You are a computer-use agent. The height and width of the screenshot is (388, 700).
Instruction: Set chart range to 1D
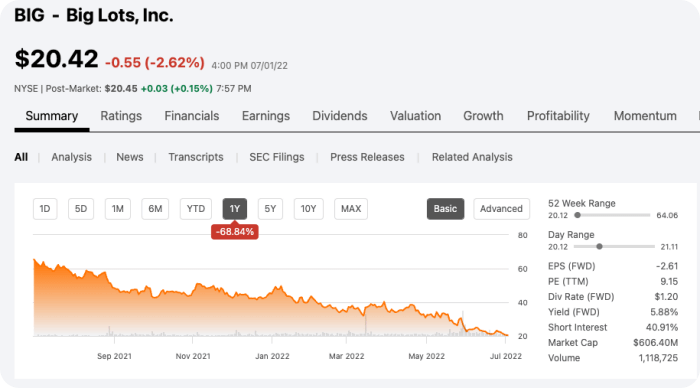click(x=45, y=209)
